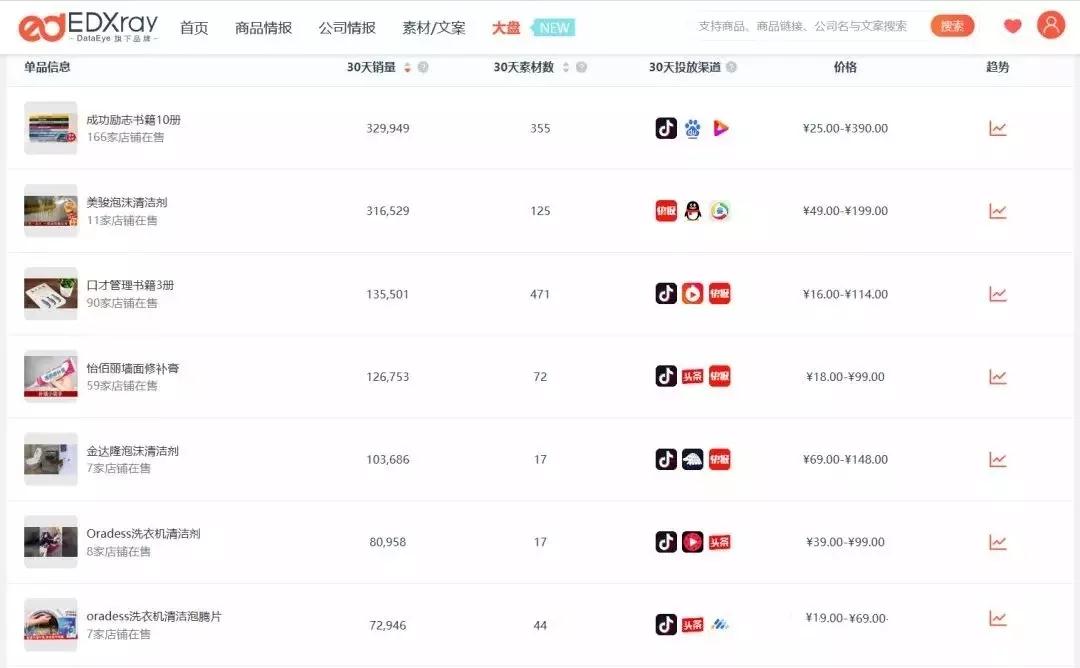Image resolution: width=1080 pixels, height=668 pixels.
Task: Click 头条 icon in oradess洗衣机清洁泡腾片 row
Action: pyautogui.click(x=693, y=625)
